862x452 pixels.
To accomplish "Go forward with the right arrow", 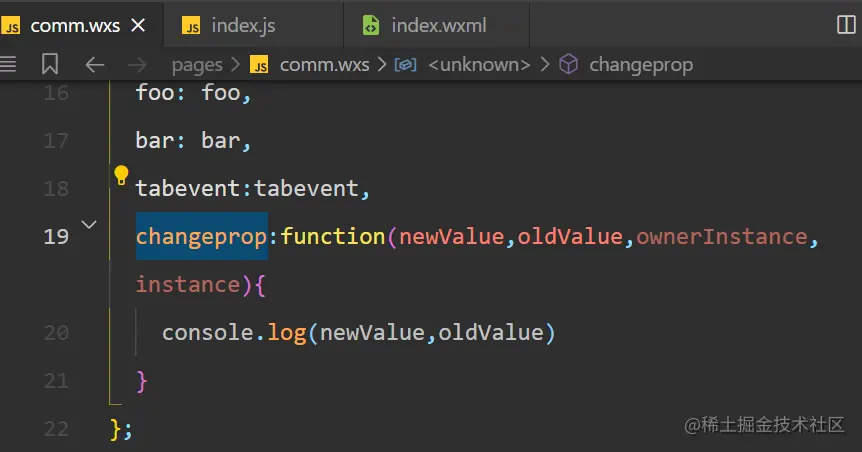I will (x=138, y=65).
